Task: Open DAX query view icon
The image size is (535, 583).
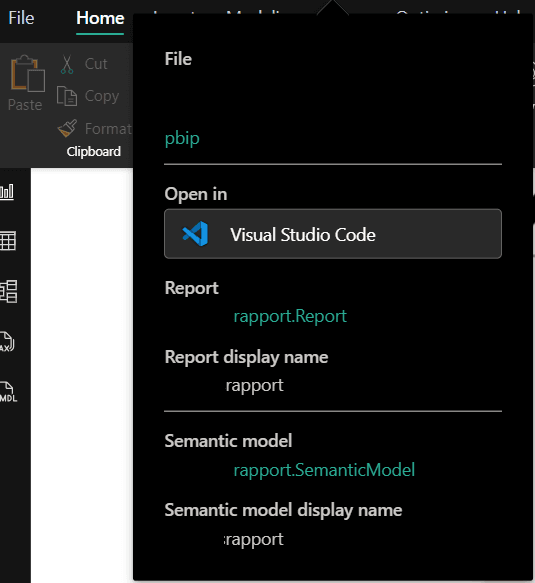Action: click(x=7, y=342)
